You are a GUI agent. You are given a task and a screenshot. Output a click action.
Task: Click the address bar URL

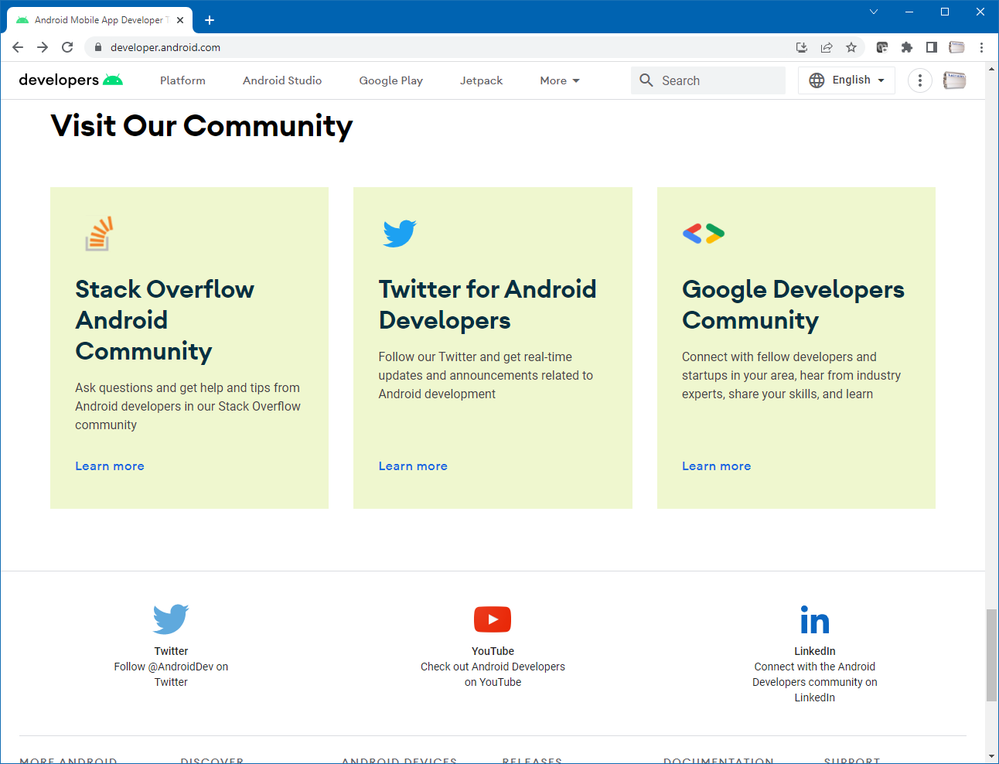tap(165, 47)
